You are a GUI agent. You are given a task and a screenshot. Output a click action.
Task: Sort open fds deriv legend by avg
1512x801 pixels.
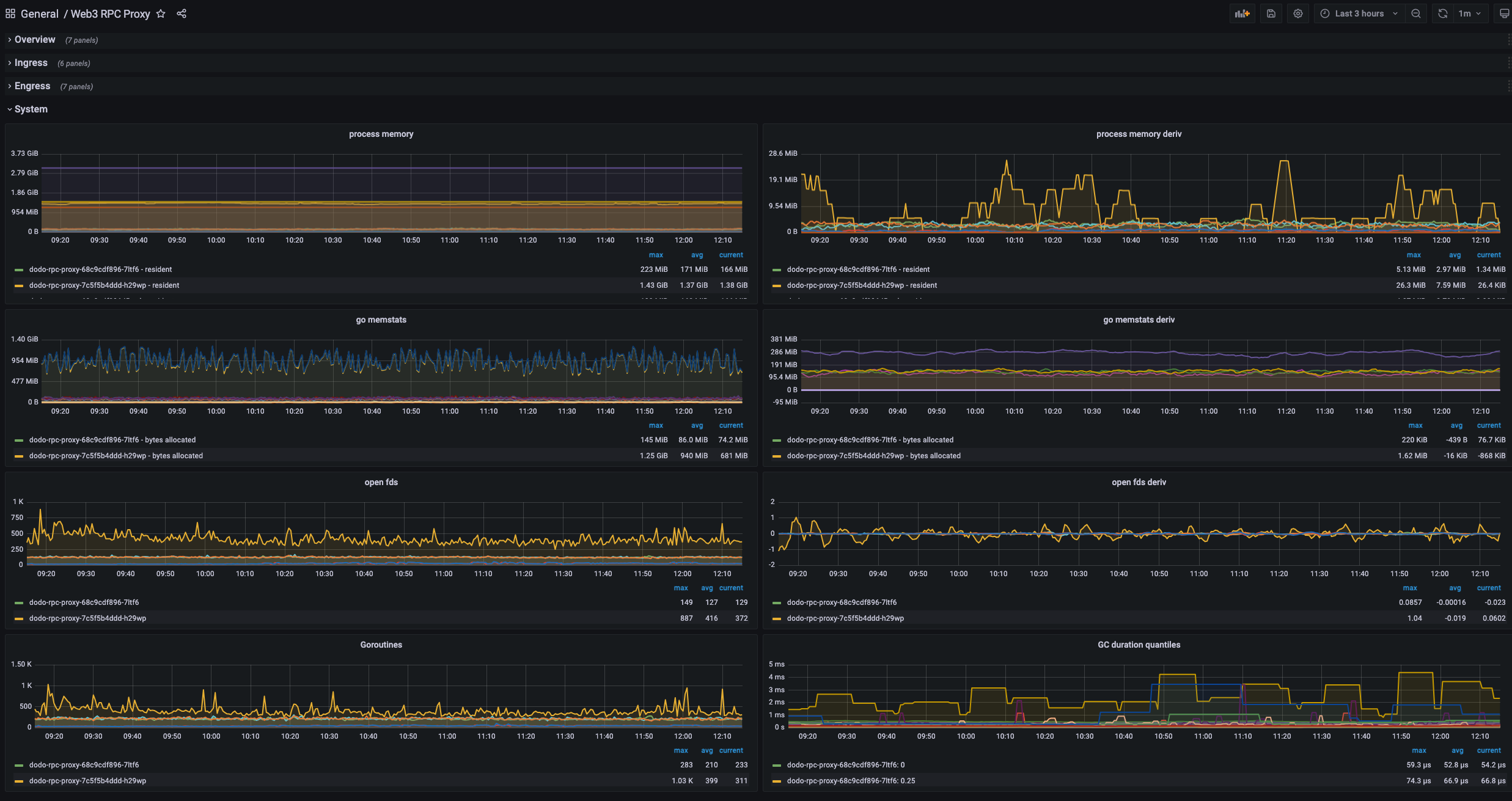[1455, 588]
